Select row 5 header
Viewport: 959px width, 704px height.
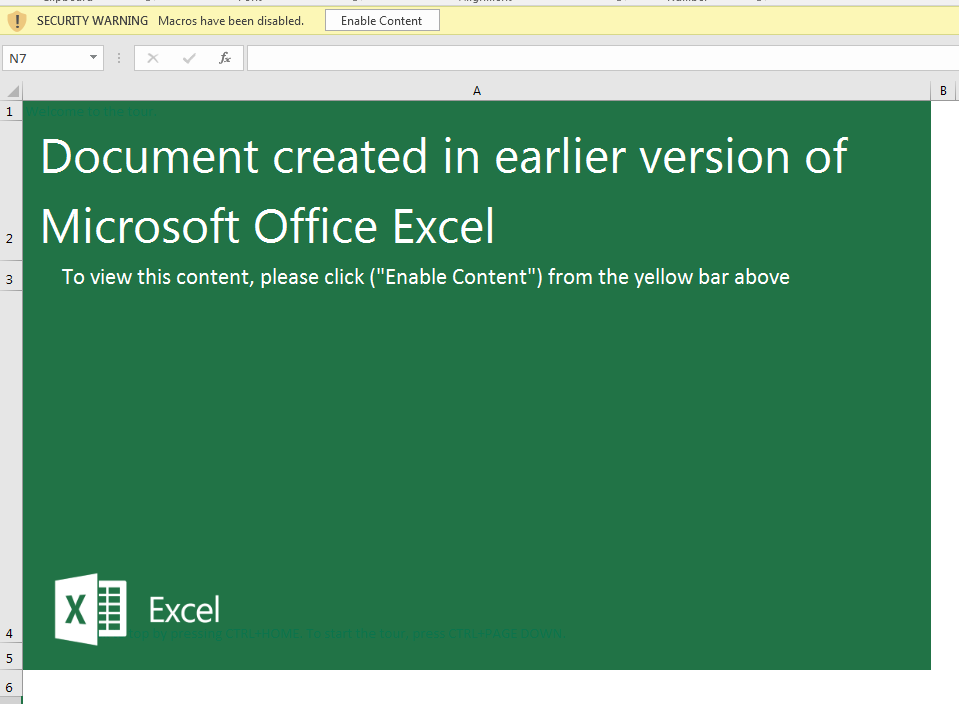click(10, 656)
